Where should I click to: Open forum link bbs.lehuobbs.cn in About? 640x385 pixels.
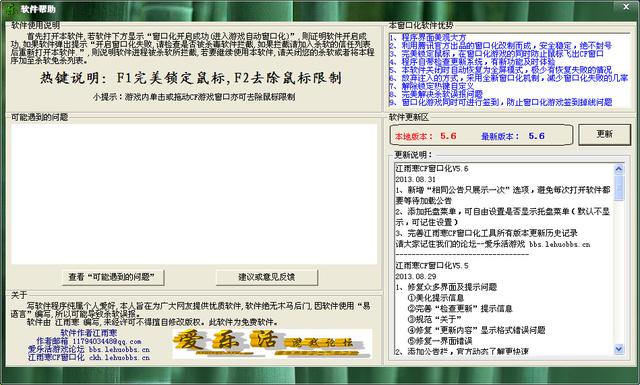click(x=119, y=350)
